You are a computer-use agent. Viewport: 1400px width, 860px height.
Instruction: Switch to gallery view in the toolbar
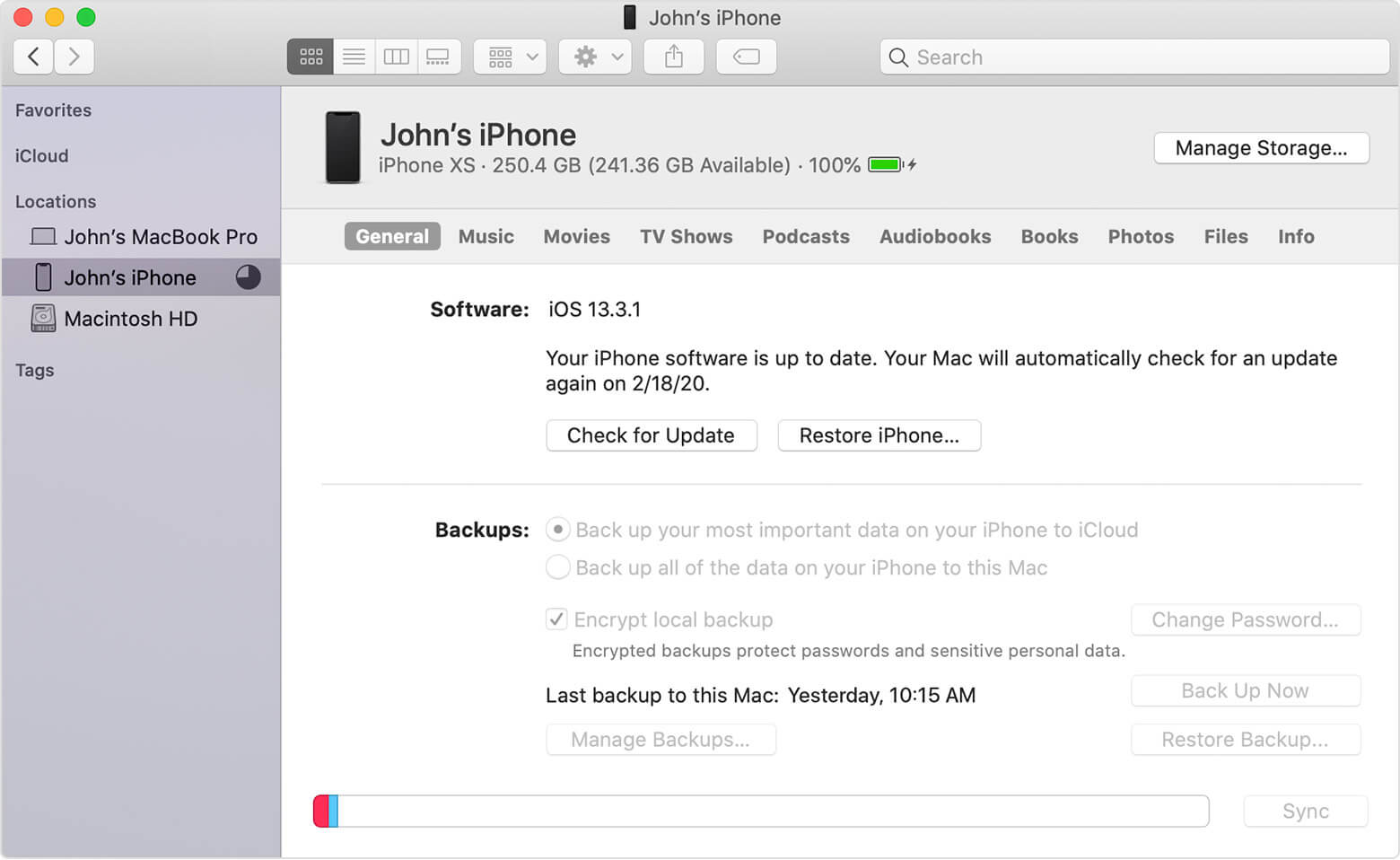(439, 56)
